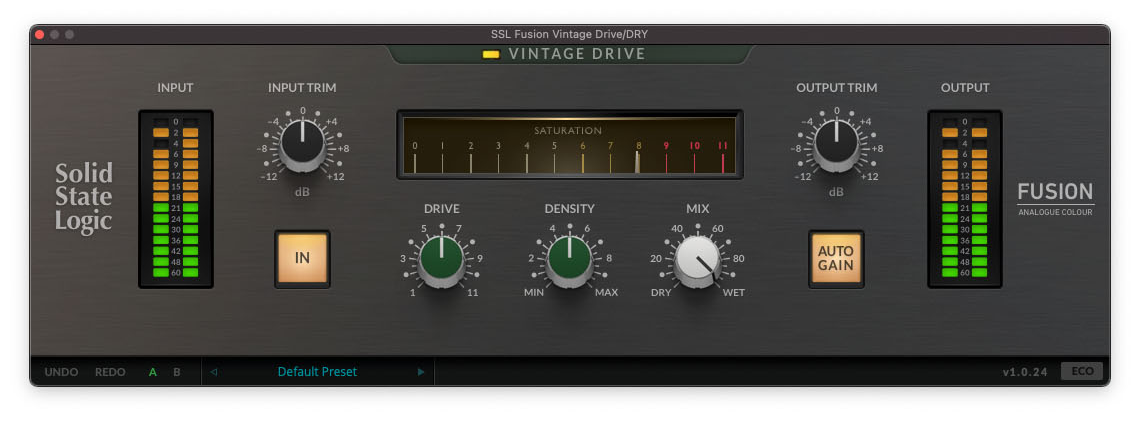Go to previous preset arrow

(x=213, y=372)
